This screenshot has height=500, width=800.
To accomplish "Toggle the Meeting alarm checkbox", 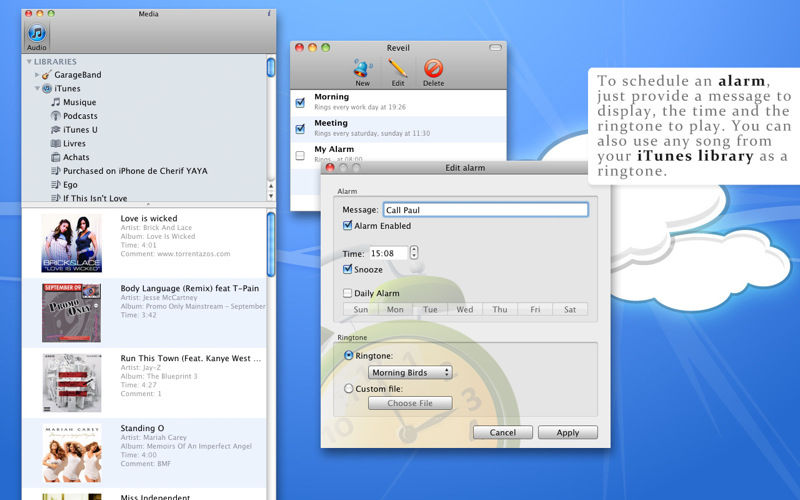I will tap(300, 129).
